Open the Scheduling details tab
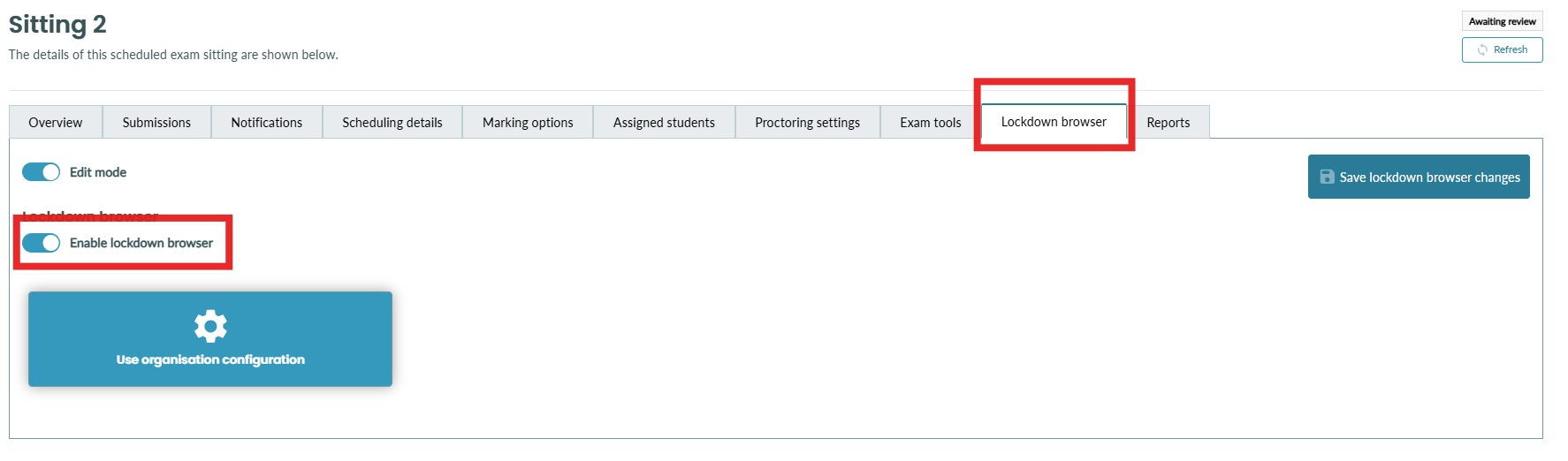Image resolution: width=1568 pixels, height=461 pixels. (x=392, y=123)
